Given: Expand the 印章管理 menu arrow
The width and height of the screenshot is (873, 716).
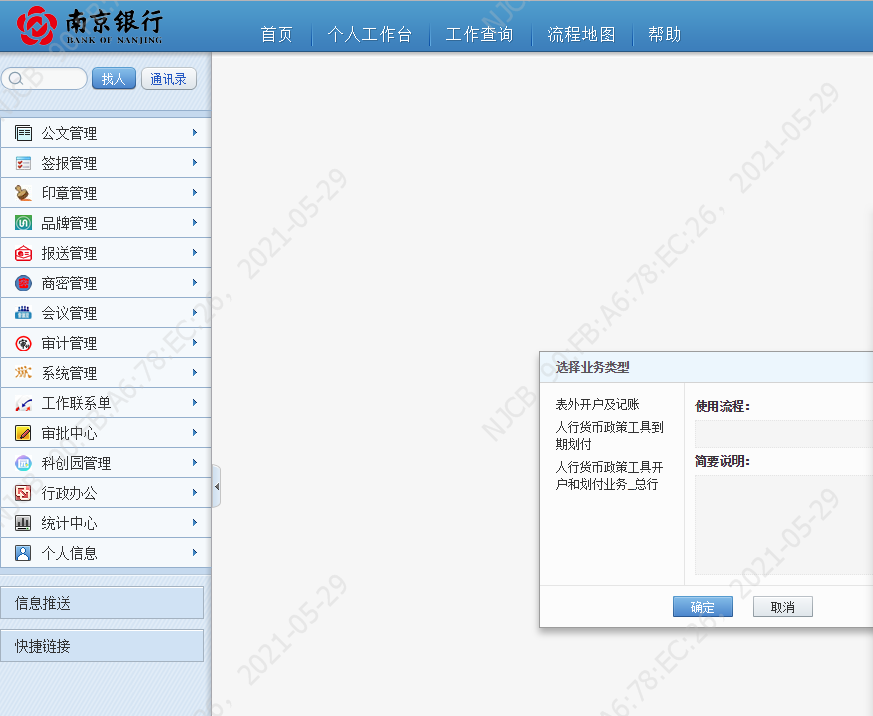Looking at the screenshot, I should (195, 193).
